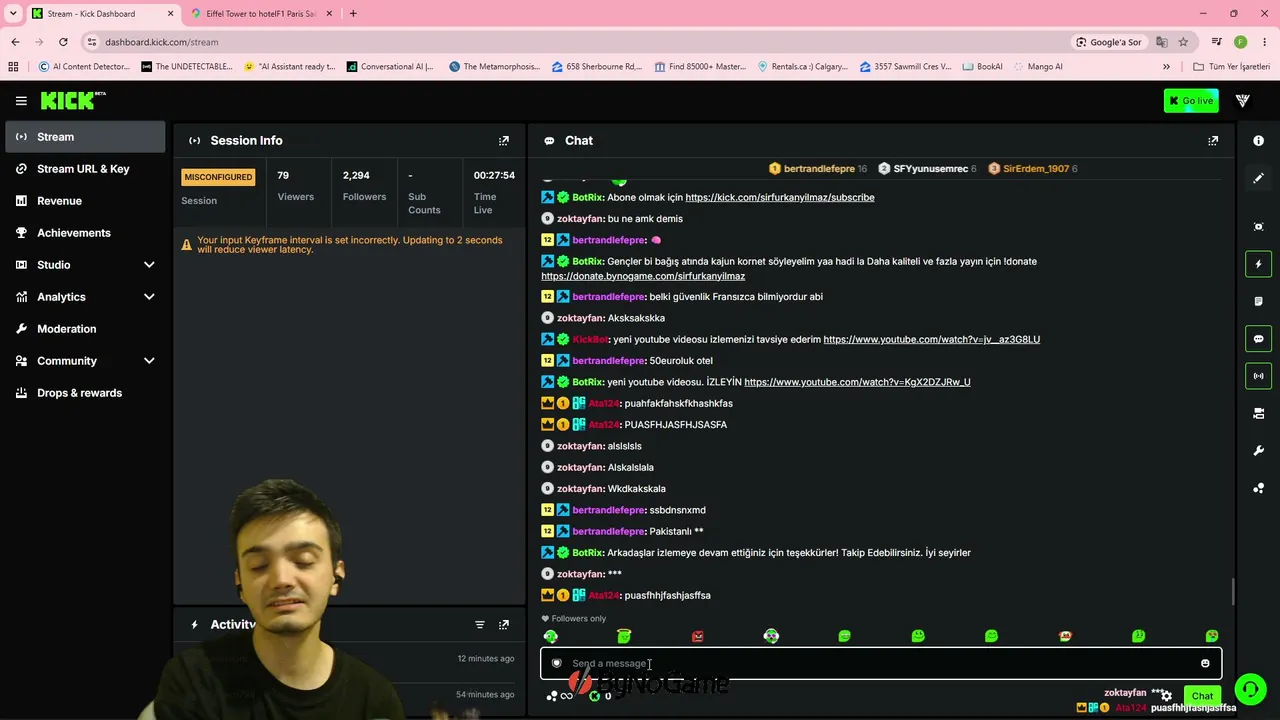Go back to the previous page
The width and height of the screenshot is (1280, 720).
tap(15, 42)
